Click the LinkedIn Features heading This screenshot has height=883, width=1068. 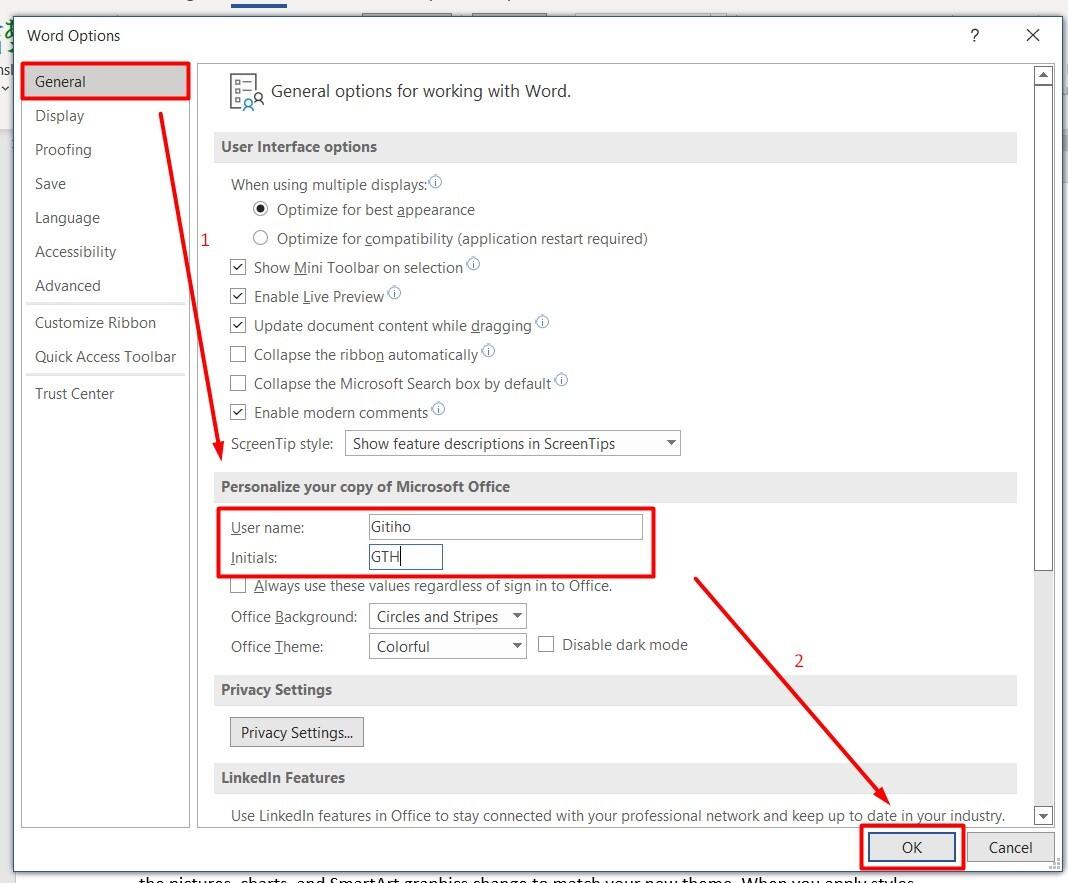point(283,777)
